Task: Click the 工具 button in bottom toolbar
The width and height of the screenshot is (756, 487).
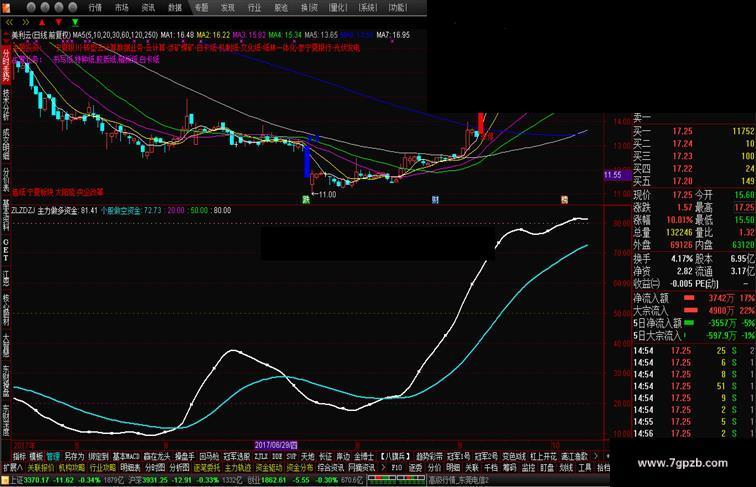Action: pos(585,468)
